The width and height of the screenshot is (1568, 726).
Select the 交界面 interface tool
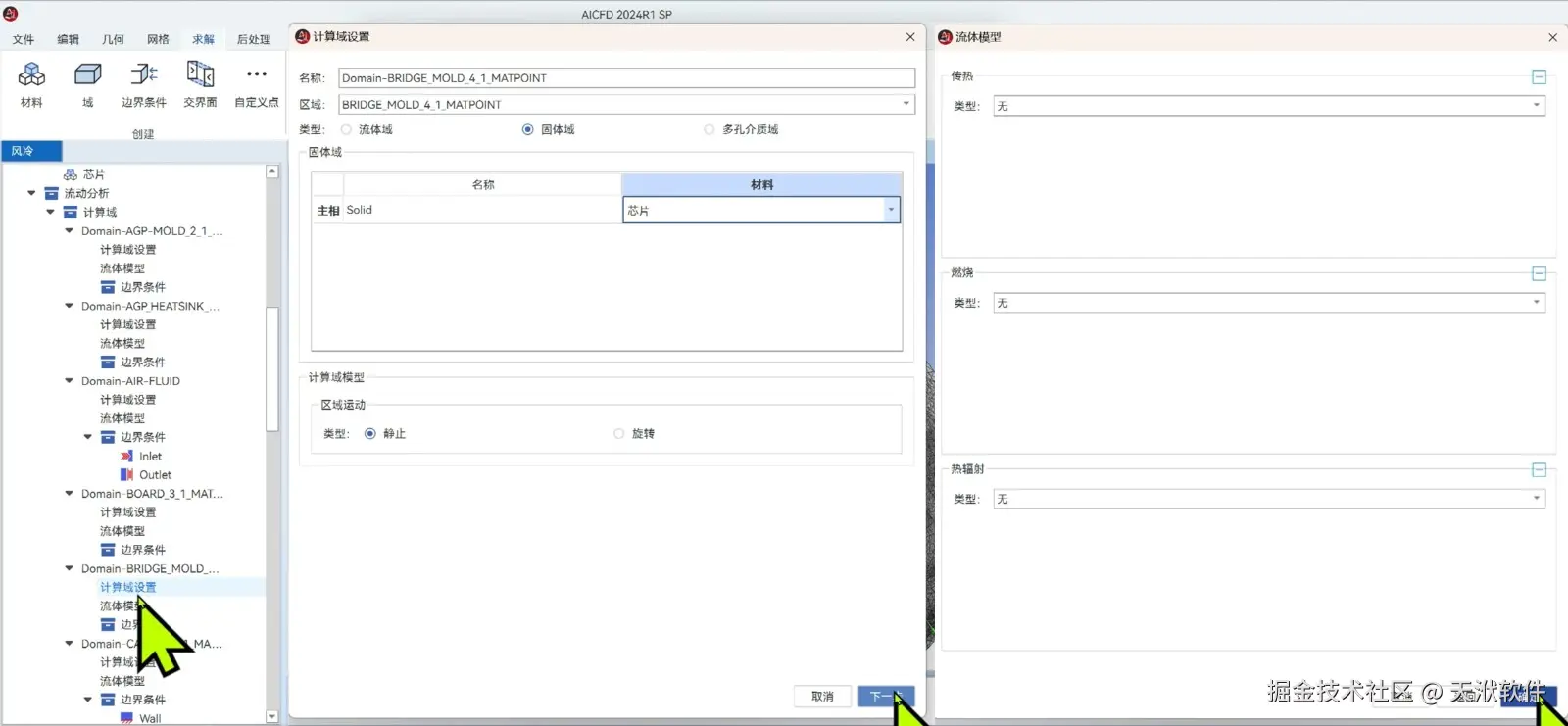tap(200, 83)
